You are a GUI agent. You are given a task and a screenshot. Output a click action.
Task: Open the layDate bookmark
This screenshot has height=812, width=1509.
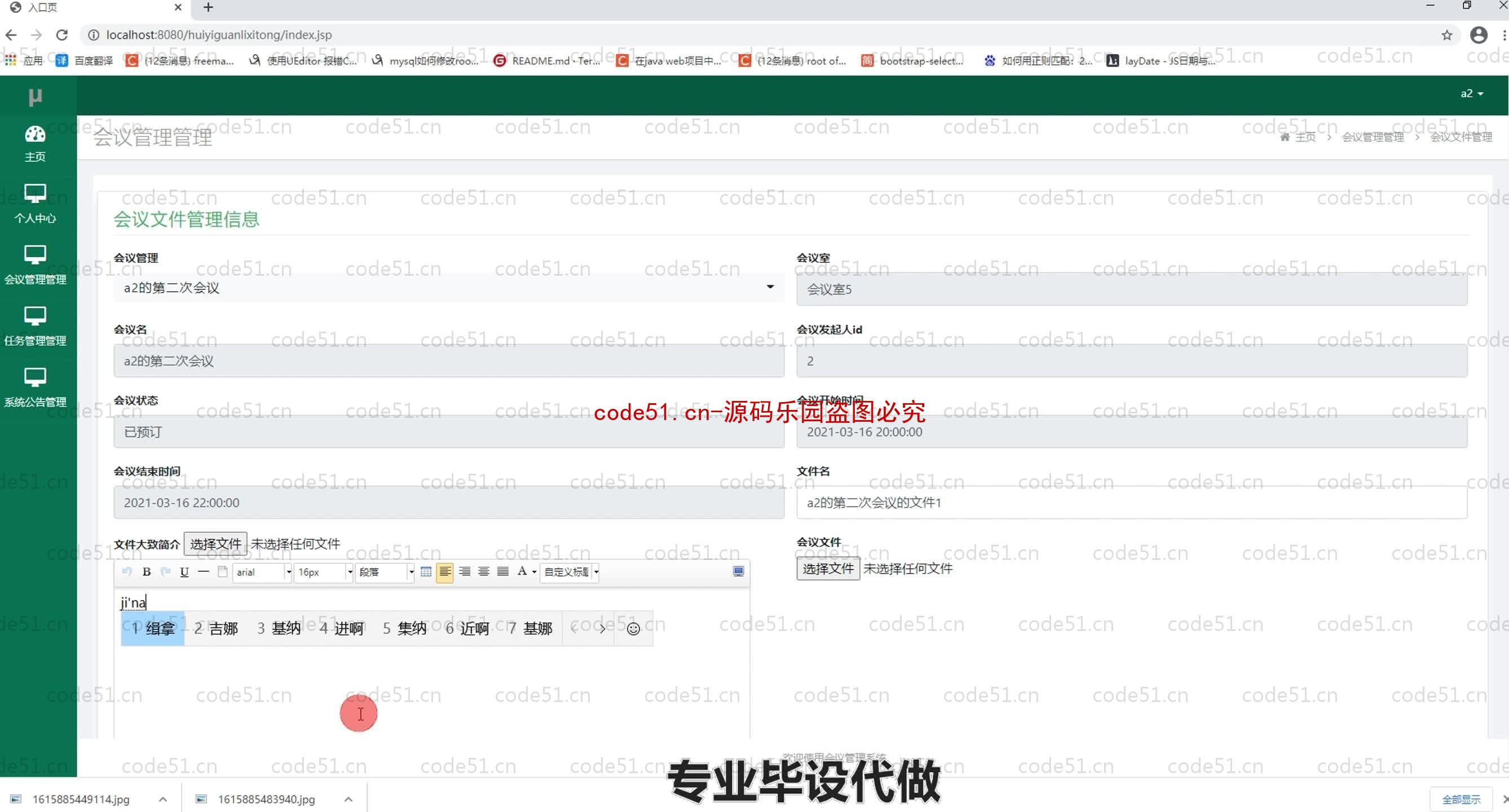coord(1161,61)
